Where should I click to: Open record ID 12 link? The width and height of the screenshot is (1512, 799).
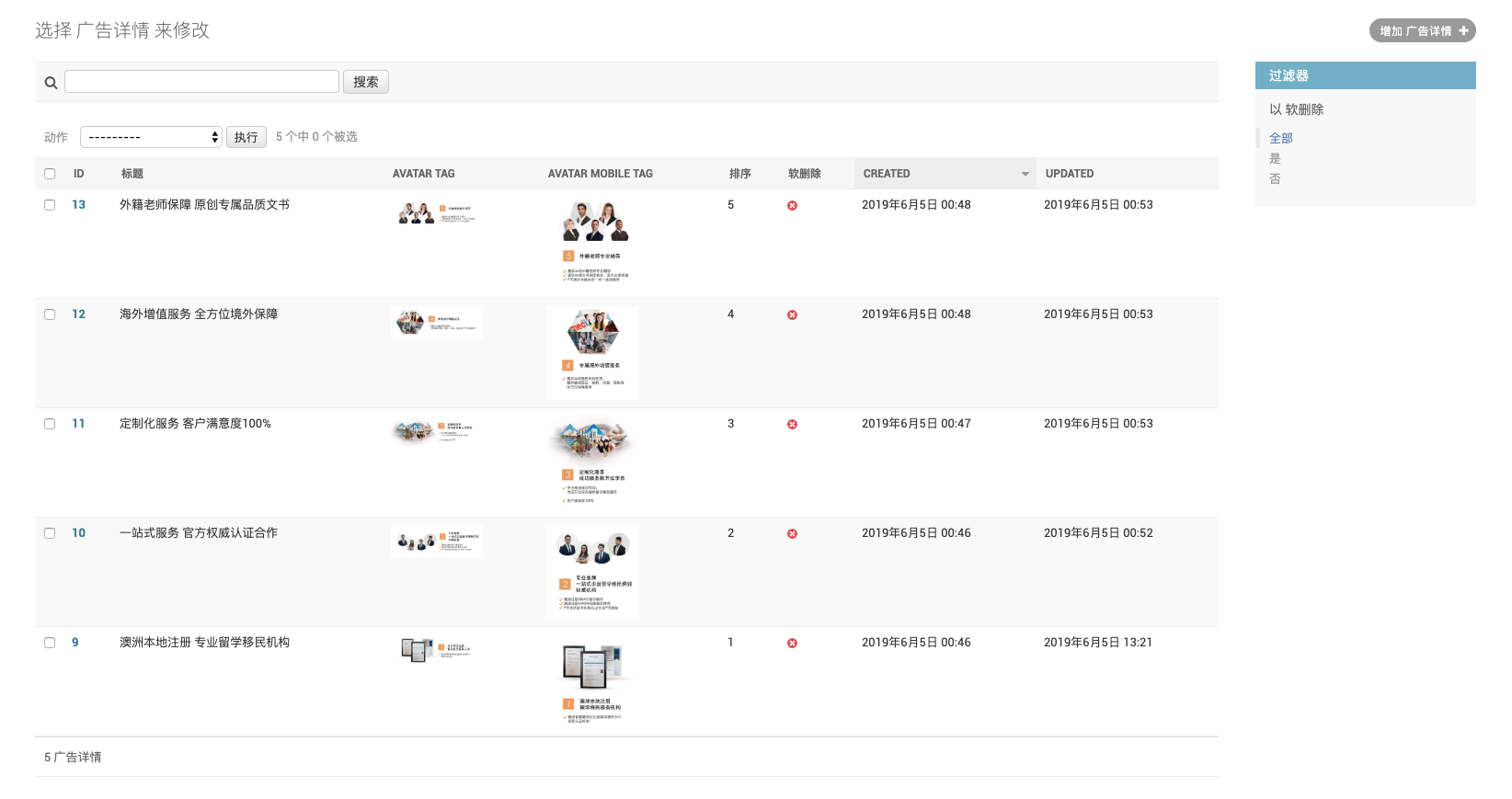tap(78, 314)
